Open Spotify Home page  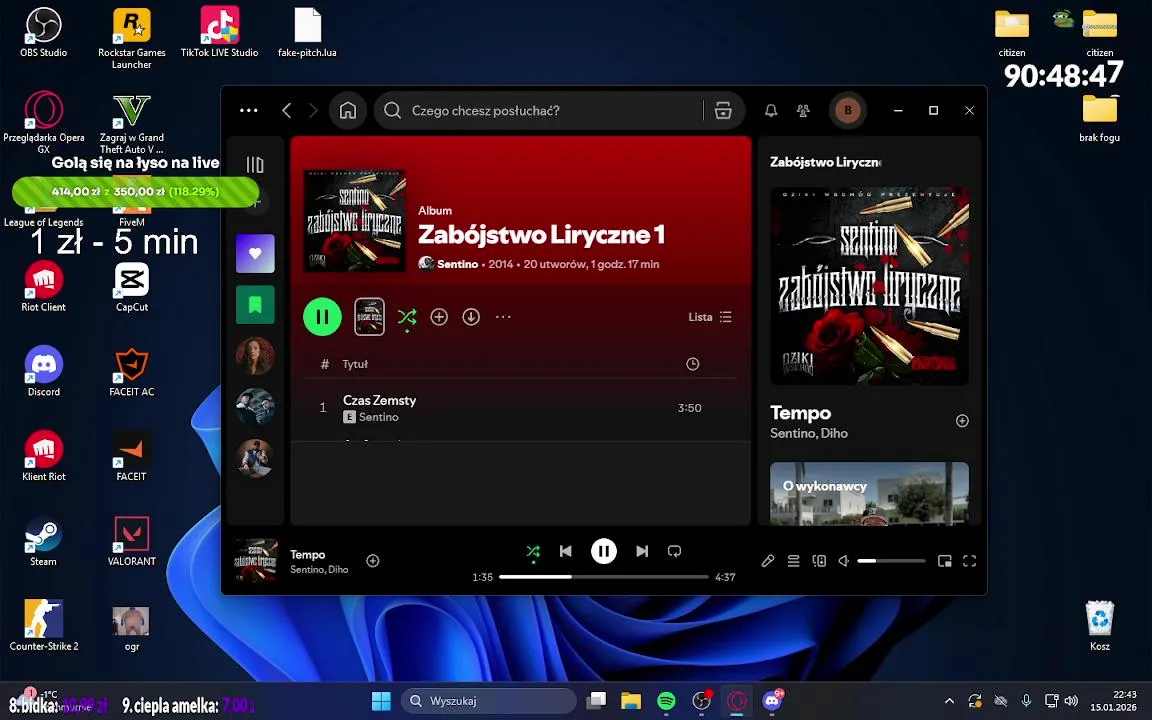pyautogui.click(x=348, y=110)
